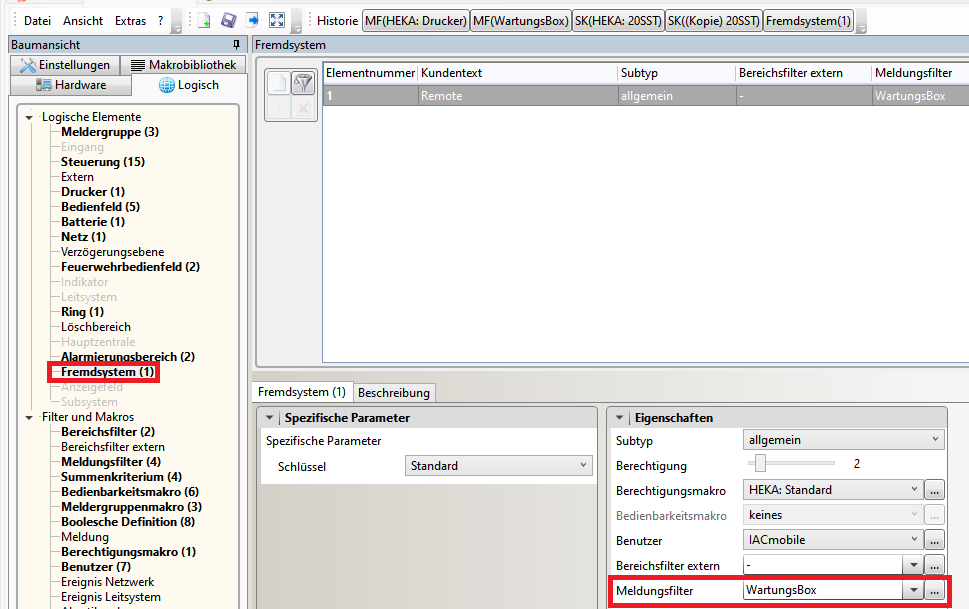Viewport: 969px width, 609px height.
Task: Open history item SK((Kopie) 20SST)
Action: (x=714, y=21)
